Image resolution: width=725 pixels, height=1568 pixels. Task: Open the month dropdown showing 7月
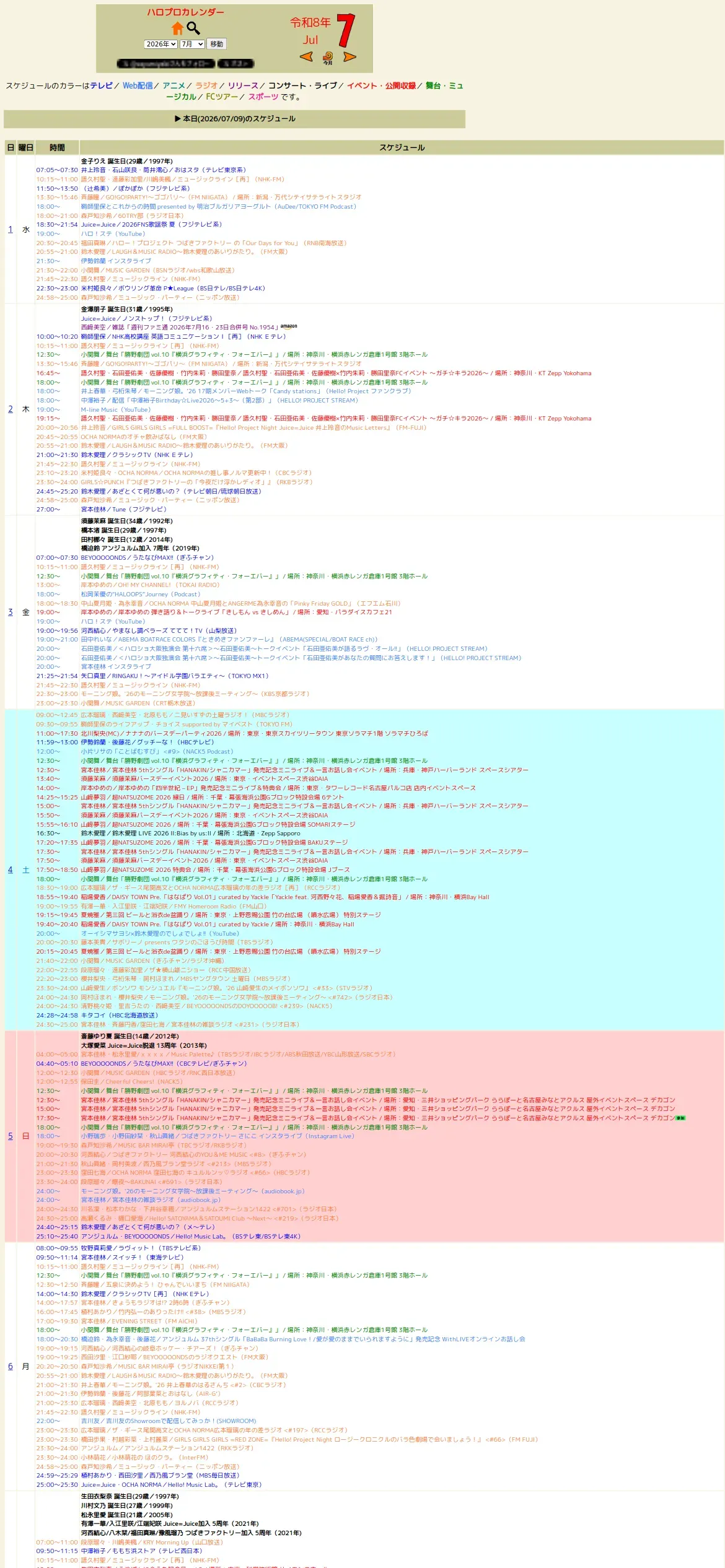point(192,44)
